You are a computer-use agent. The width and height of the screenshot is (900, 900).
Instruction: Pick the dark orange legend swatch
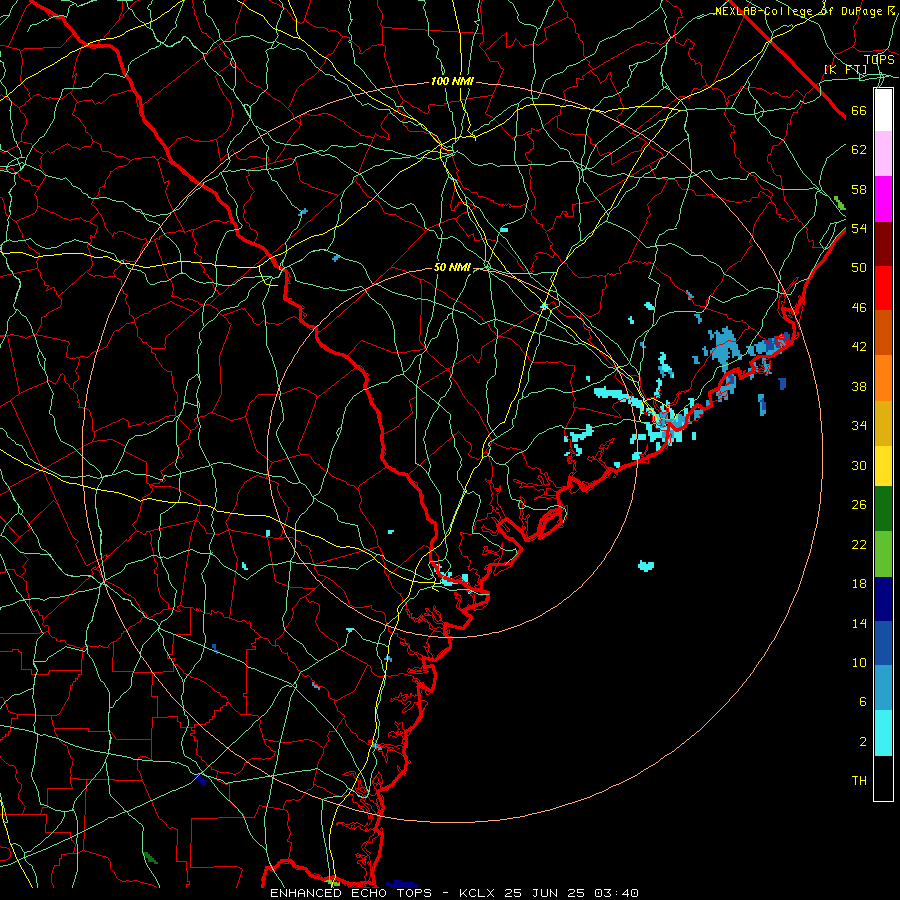click(883, 333)
